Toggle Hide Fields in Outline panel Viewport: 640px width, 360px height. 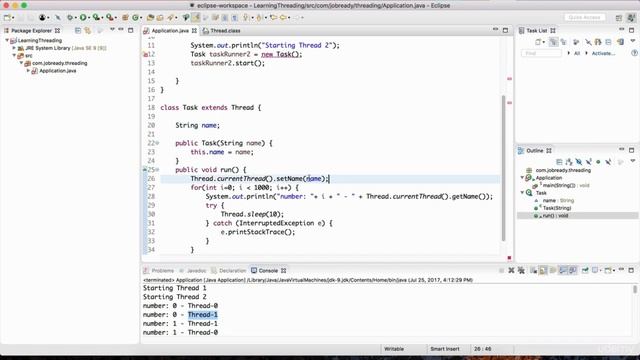(x=579, y=162)
